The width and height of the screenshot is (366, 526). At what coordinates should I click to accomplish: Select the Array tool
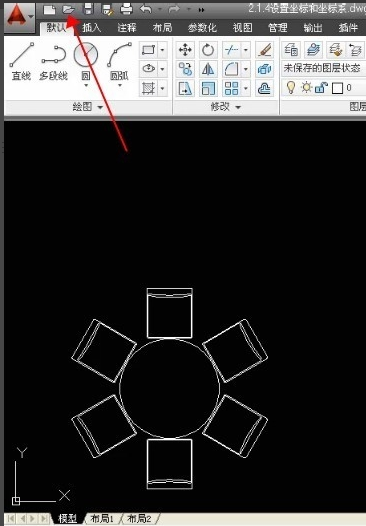tap(231, 89)
